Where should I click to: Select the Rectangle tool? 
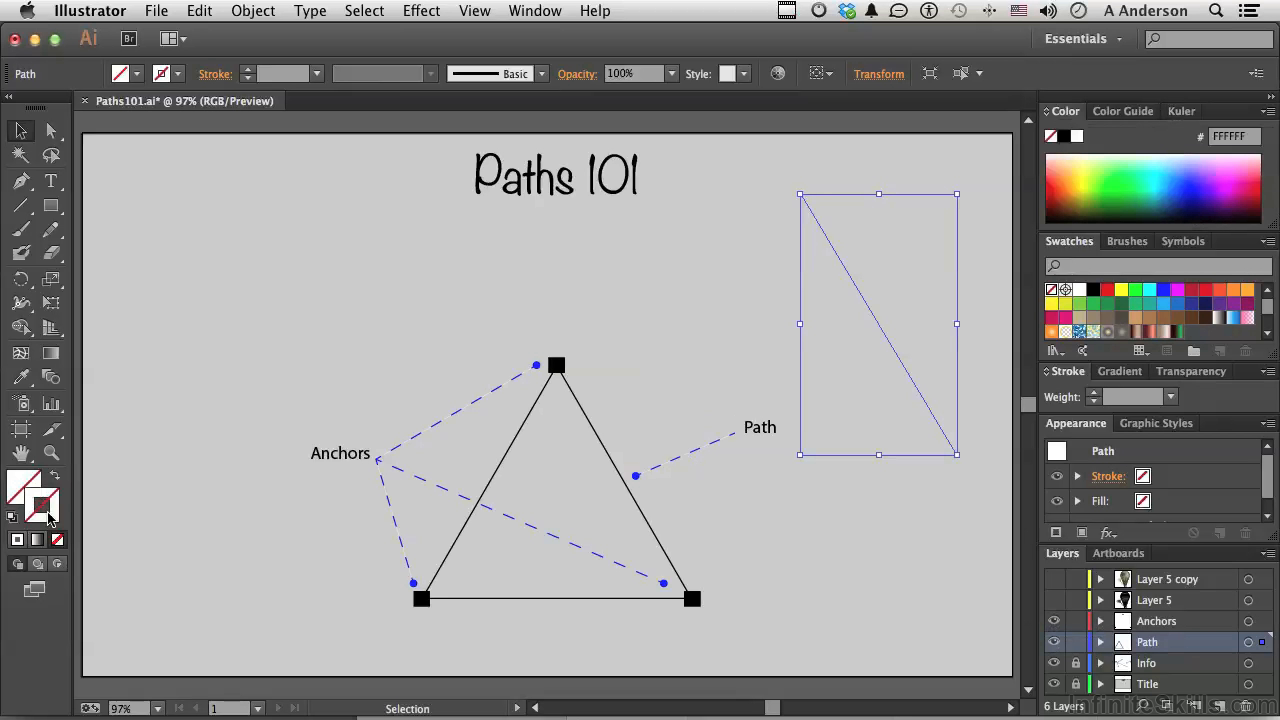51,205
